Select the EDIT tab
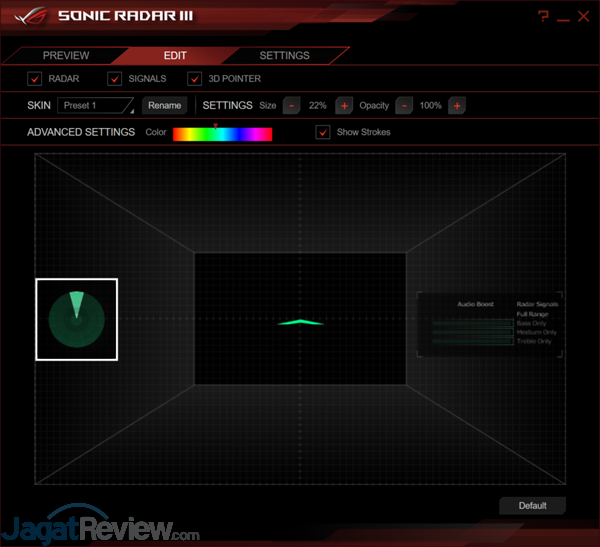 tap(175, 56)
